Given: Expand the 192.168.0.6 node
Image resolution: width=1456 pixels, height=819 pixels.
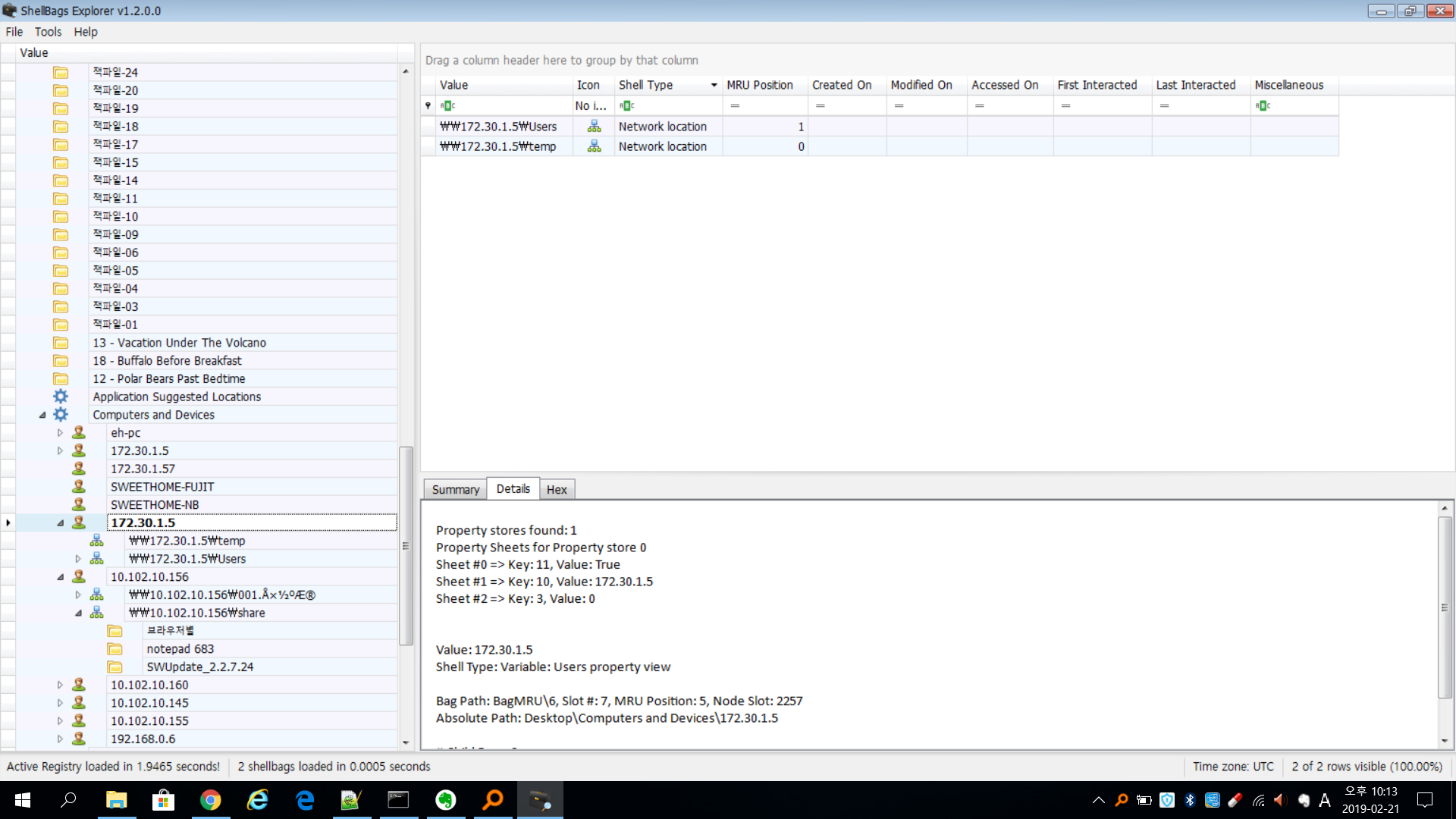Looking at the screenshot, I should (x=60, y=739).
